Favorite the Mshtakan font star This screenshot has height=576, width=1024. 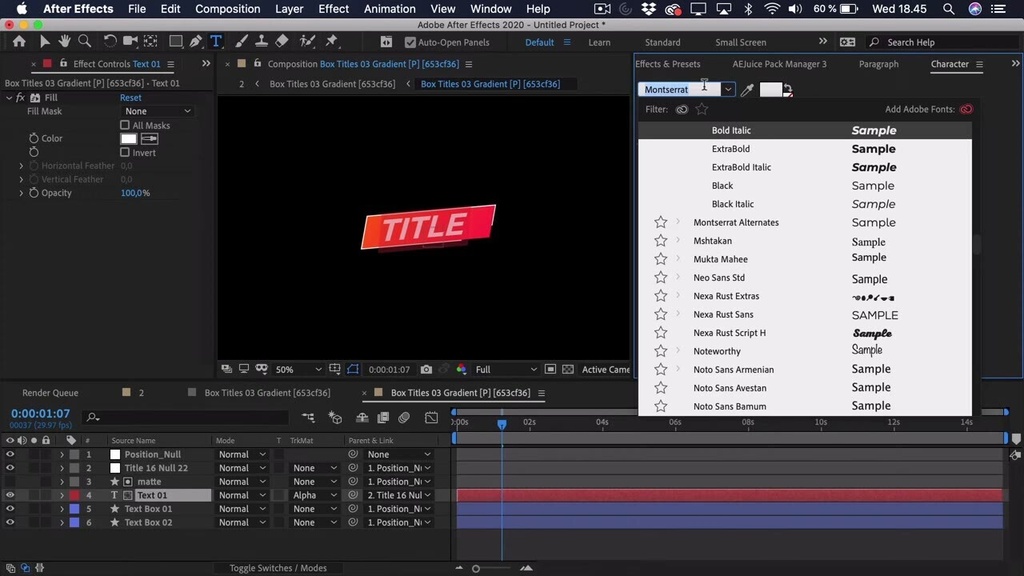pos(661,241)
